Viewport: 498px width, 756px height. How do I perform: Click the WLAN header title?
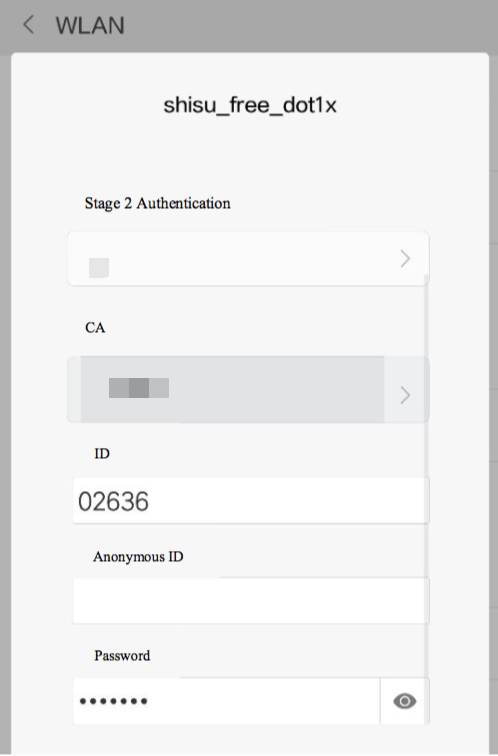[x=90, y=26]
